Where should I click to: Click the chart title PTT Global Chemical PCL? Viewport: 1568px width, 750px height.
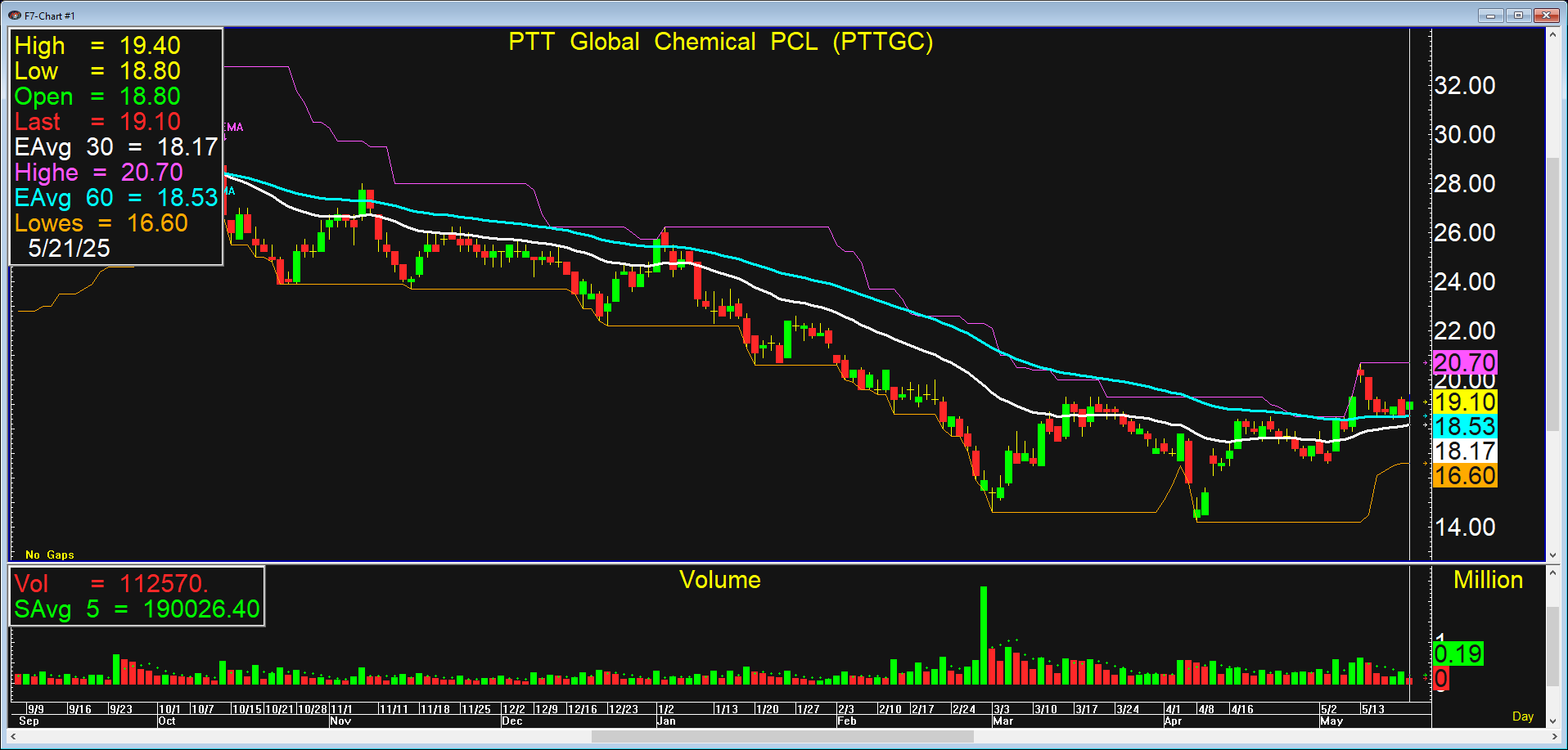point(720,42)
